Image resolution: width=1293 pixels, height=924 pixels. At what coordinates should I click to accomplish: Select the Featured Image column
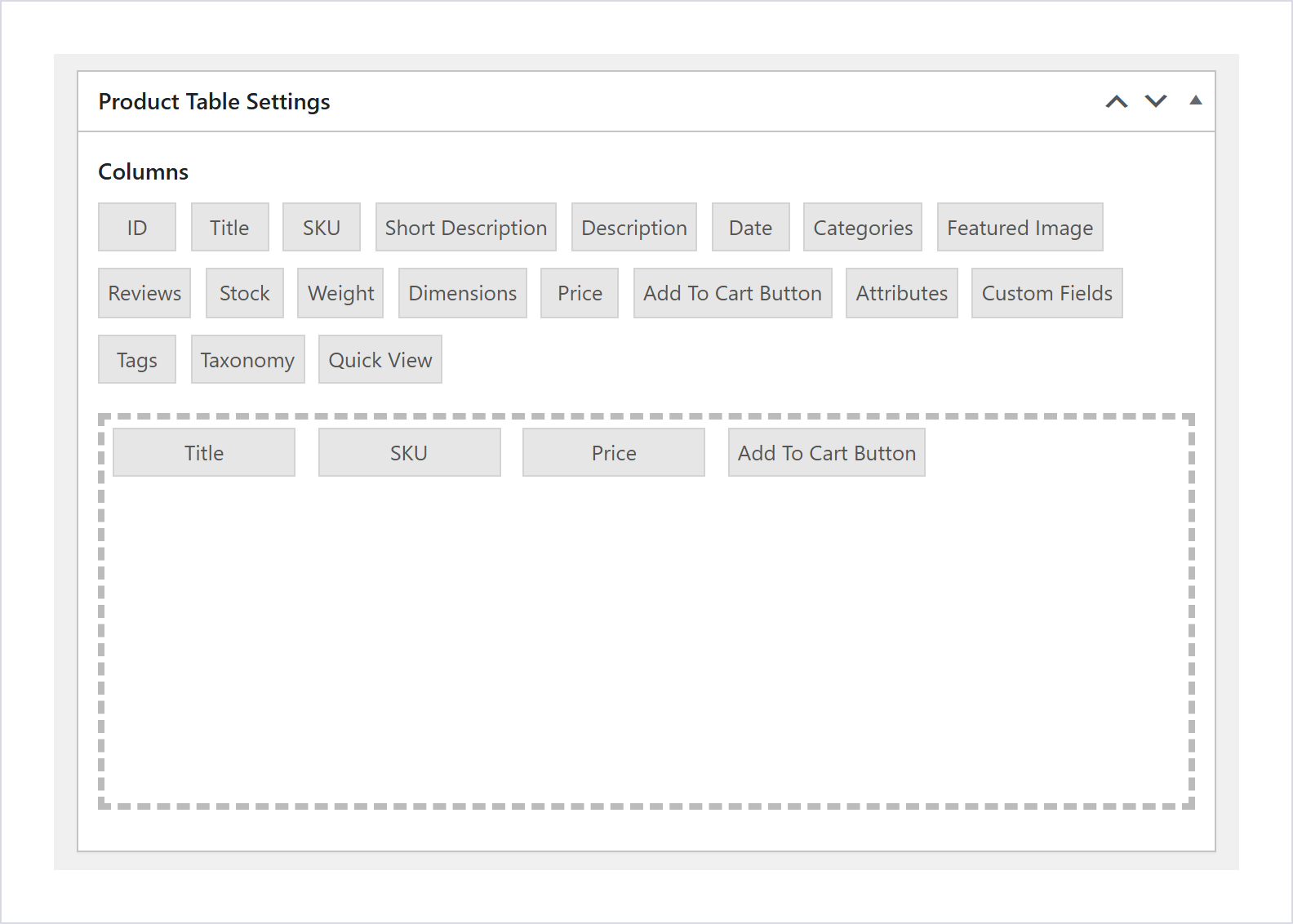tap(1020, 227)
